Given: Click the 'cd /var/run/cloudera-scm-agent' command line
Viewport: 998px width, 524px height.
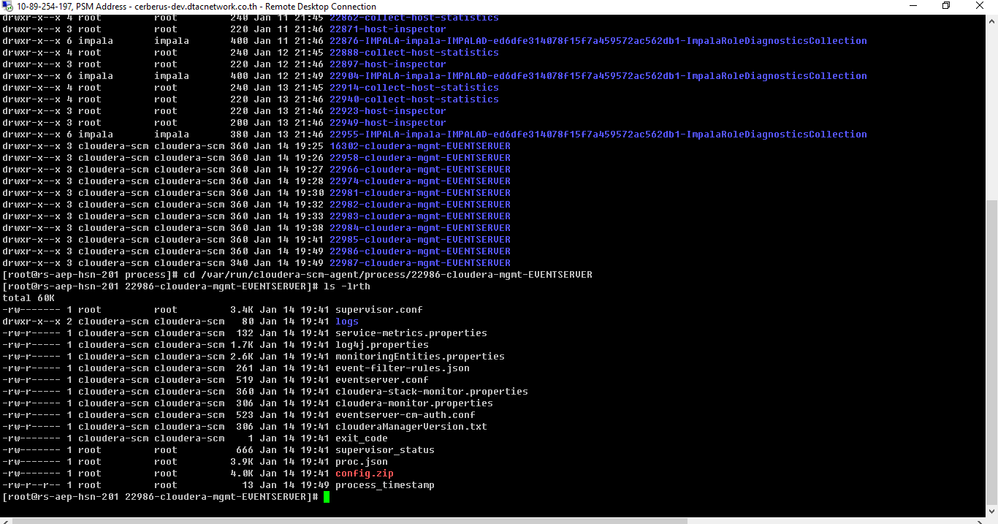Looking at the screenshot, I should click(x=388, y=274).
